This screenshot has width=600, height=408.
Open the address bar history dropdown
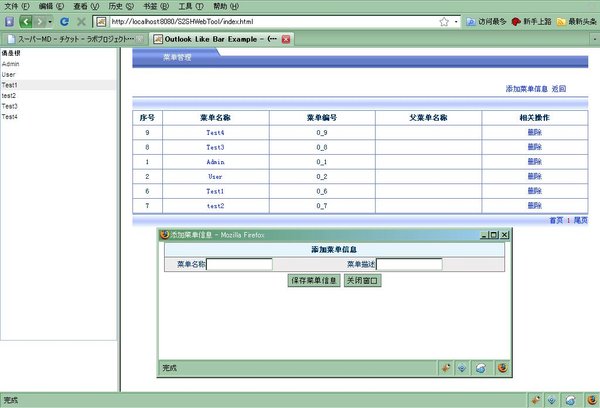pos(456,21)
